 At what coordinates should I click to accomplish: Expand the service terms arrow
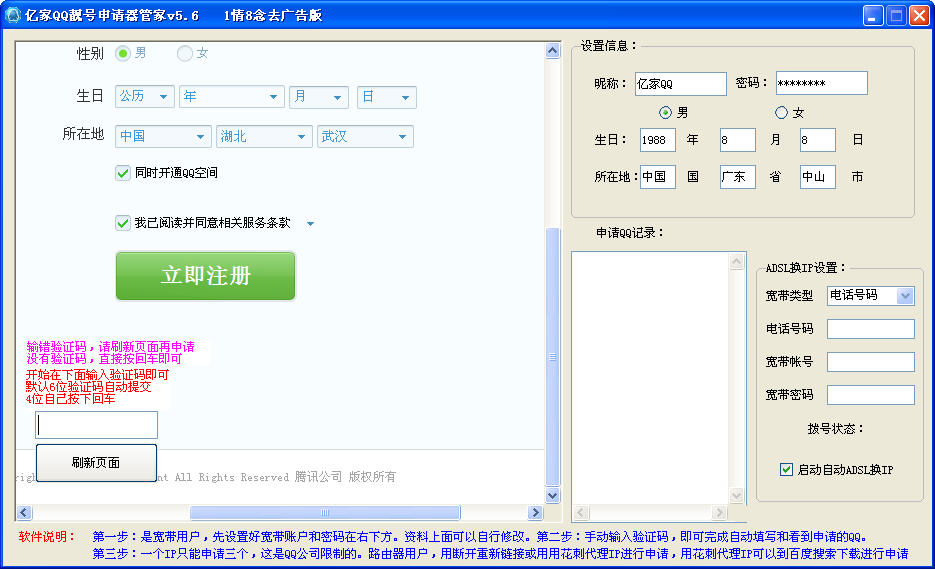click(310, 224)
